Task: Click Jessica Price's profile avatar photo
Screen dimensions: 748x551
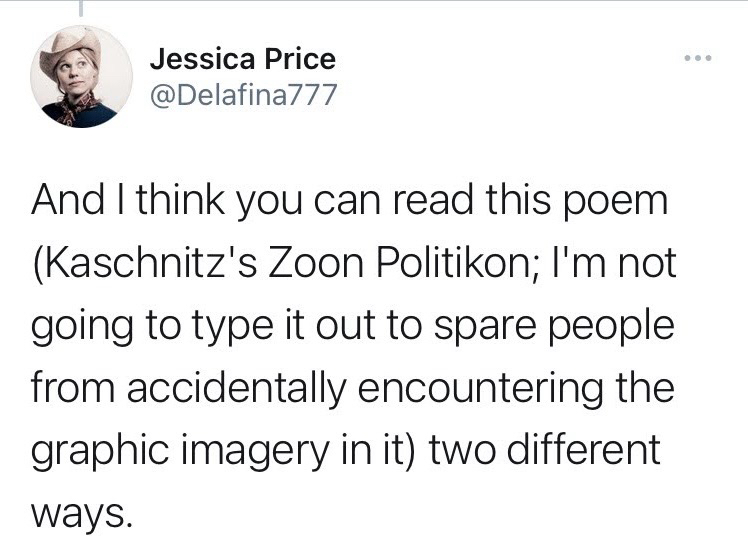Action: [x=81, y=77]
